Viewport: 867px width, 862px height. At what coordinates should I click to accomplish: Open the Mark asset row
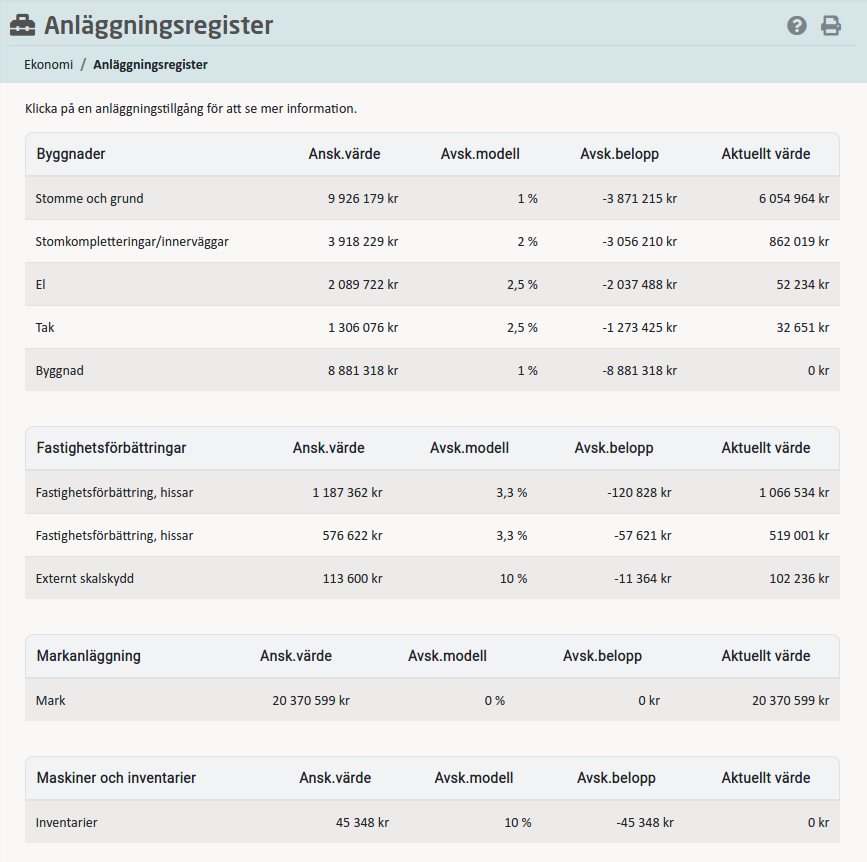coord(50,701)
